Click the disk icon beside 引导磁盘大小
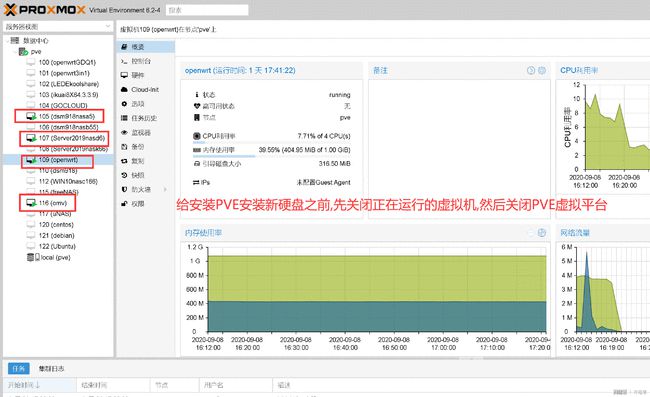The width and height of the screenshot is (650, 397). (x=197, y=164)
